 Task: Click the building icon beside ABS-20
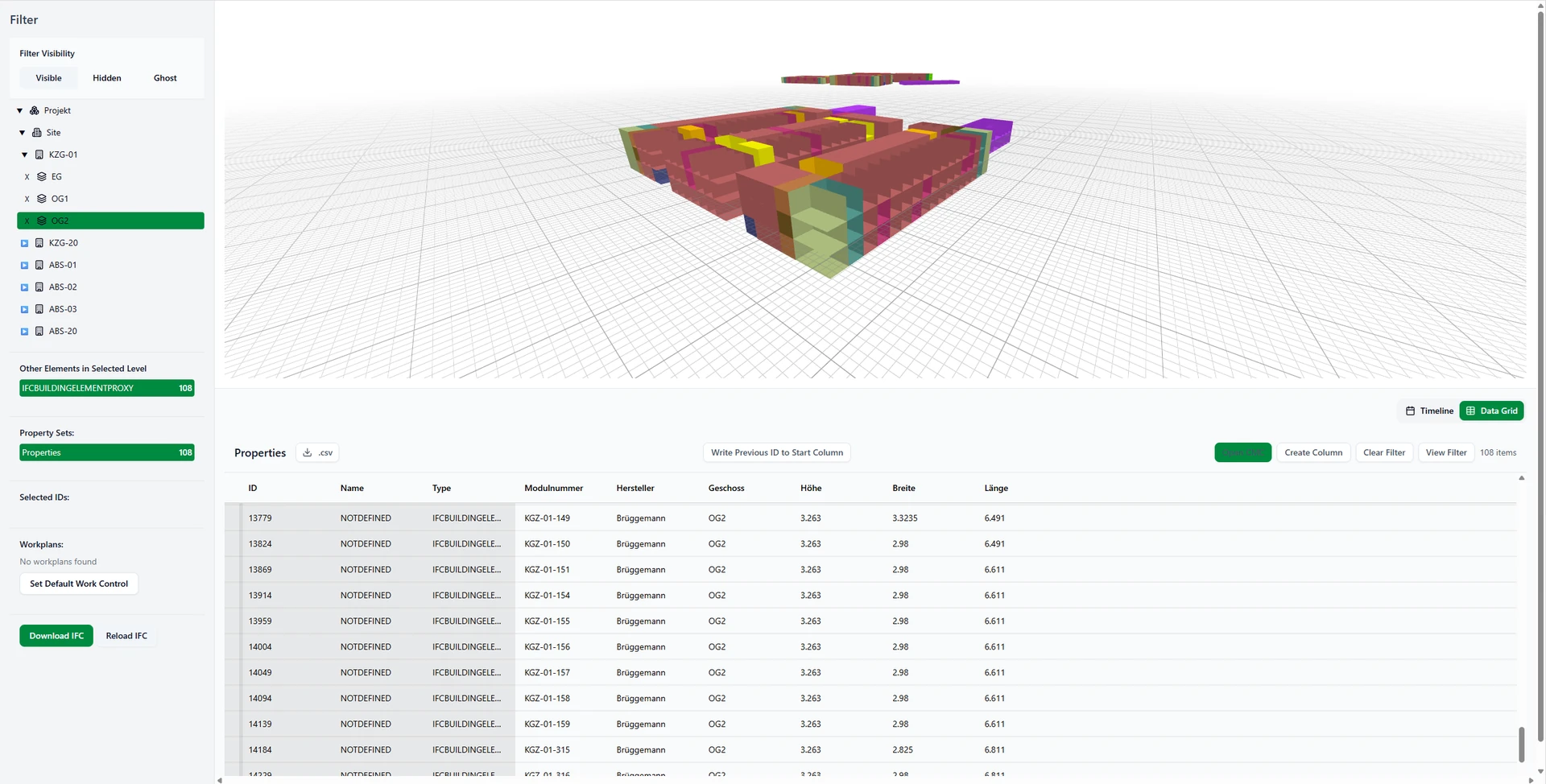pos(39,331)
